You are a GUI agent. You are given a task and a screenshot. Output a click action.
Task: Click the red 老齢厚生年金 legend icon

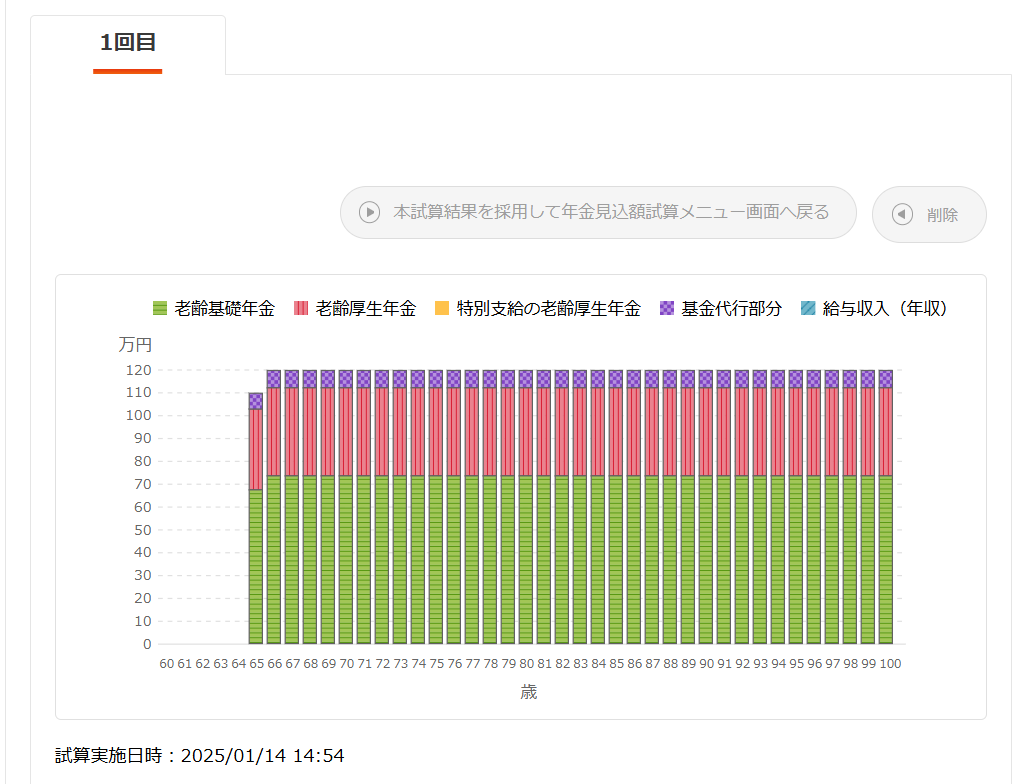tap(301, 309)
